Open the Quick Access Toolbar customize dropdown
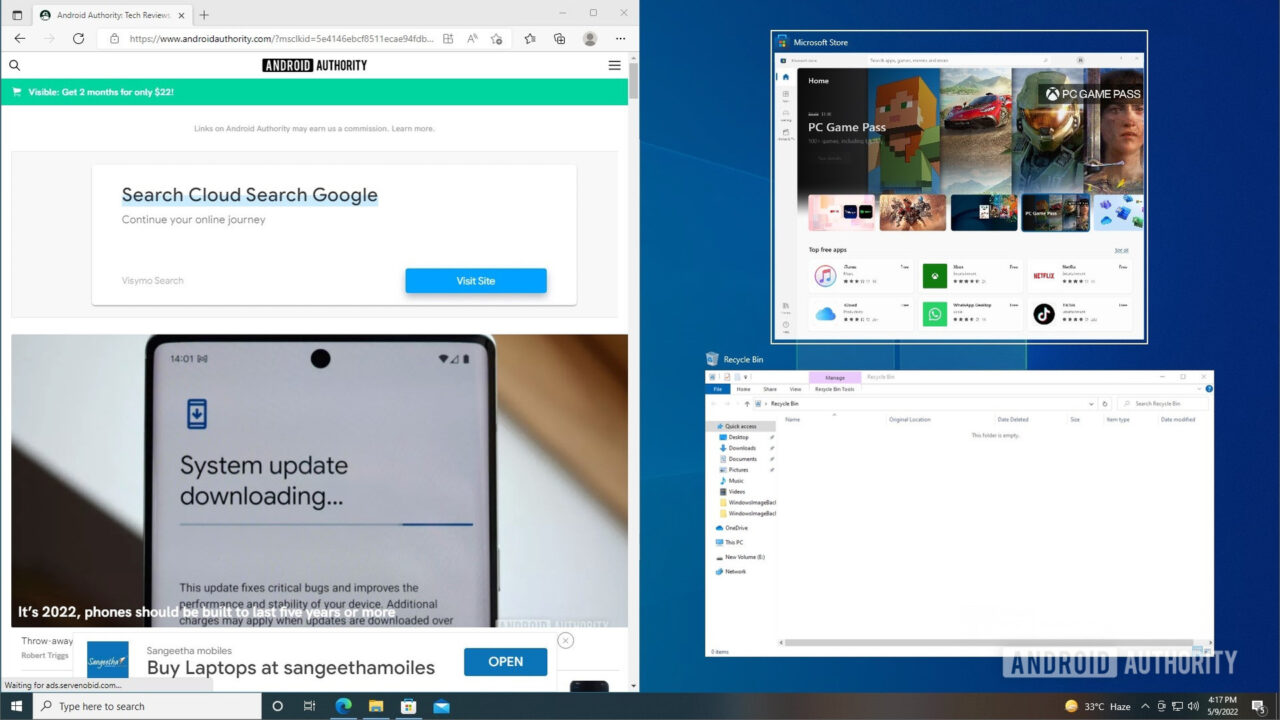1280x720 pixels. tap(746, 377)
